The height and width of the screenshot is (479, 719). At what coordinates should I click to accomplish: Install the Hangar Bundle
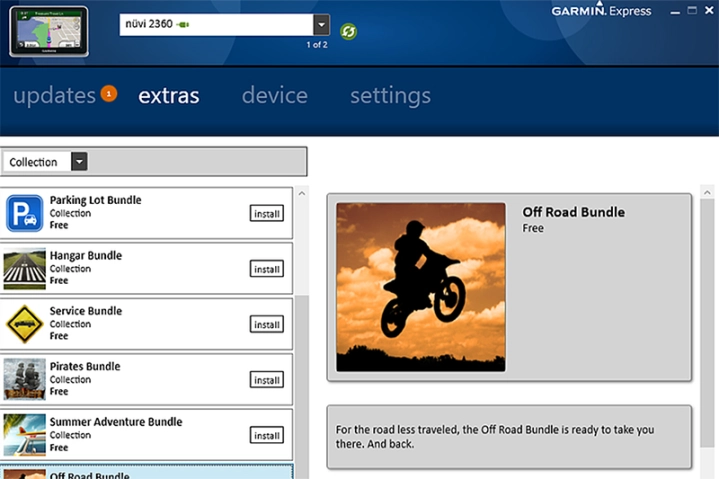266,269
